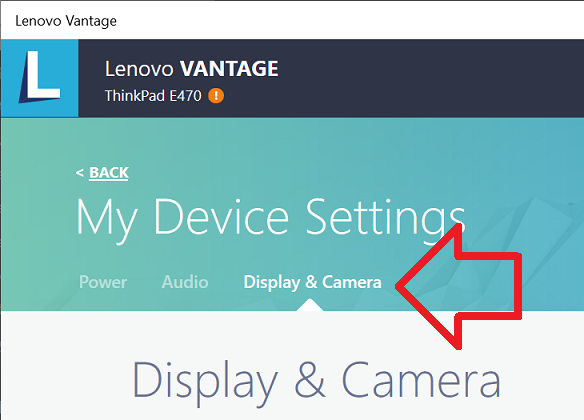Switch to the Audio tab
This screenshot has width=584, height=420.
[x=185, y=282]
